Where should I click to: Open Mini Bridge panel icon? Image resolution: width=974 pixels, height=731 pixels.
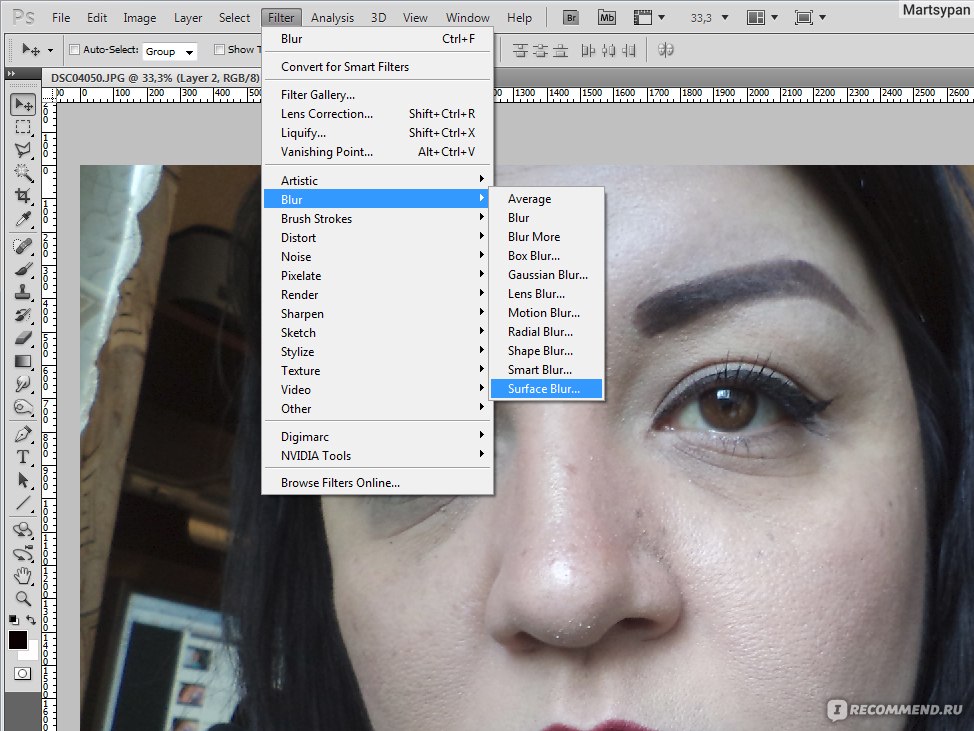[607, 17]
